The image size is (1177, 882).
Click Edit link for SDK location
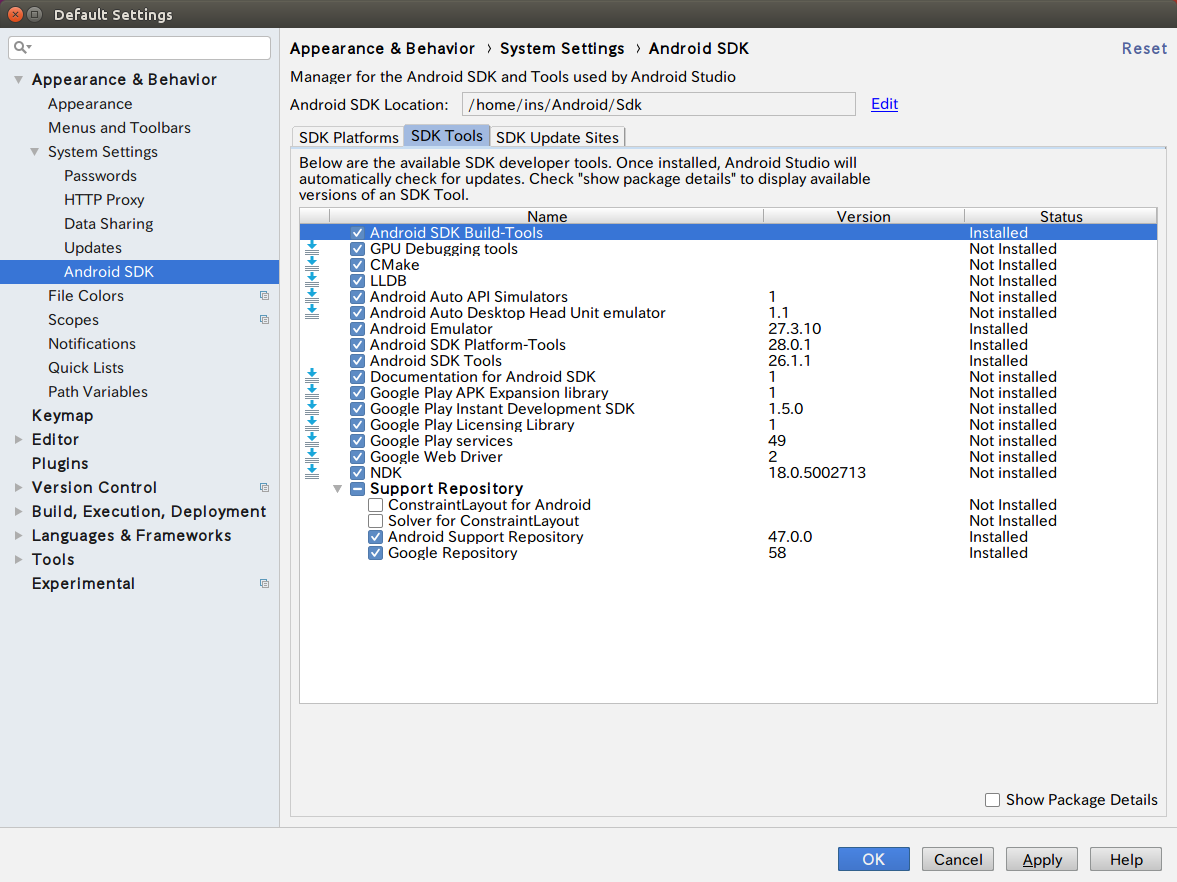[x=884, y=104]
